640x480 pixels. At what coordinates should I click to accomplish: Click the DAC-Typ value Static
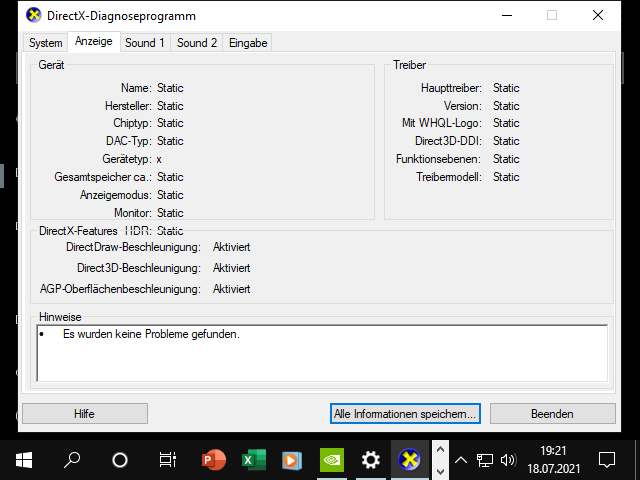point(170,141)
